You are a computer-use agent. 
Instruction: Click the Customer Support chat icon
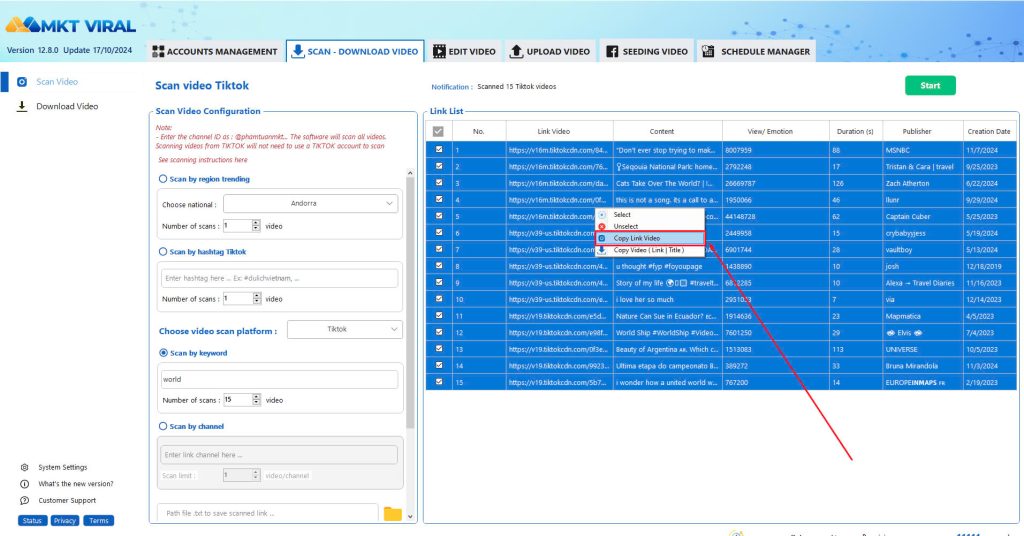tap(24, 501)
